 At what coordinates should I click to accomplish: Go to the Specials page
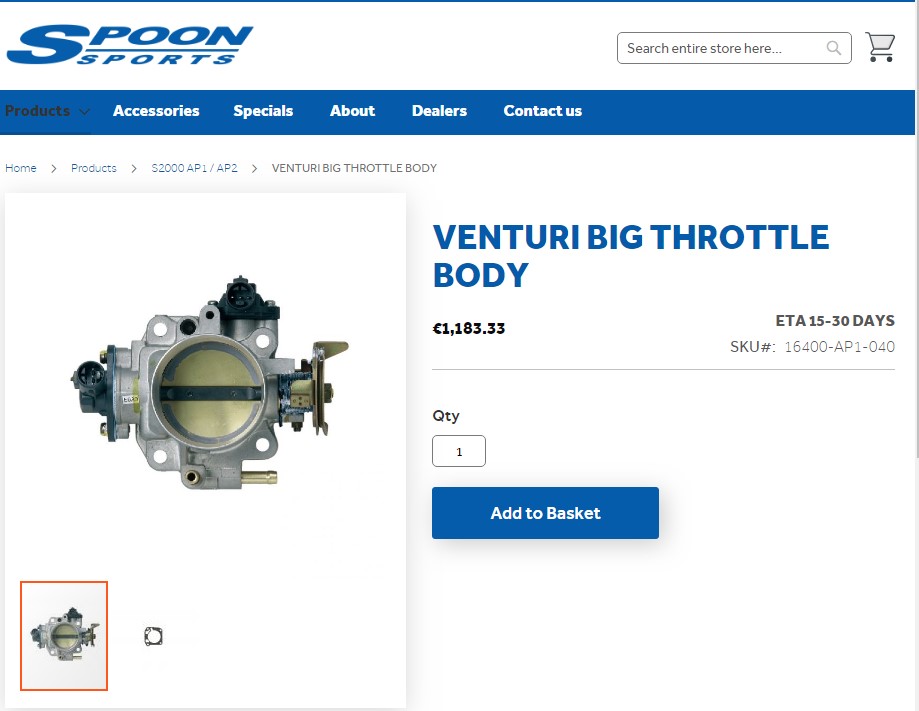[x=263, y=111]
